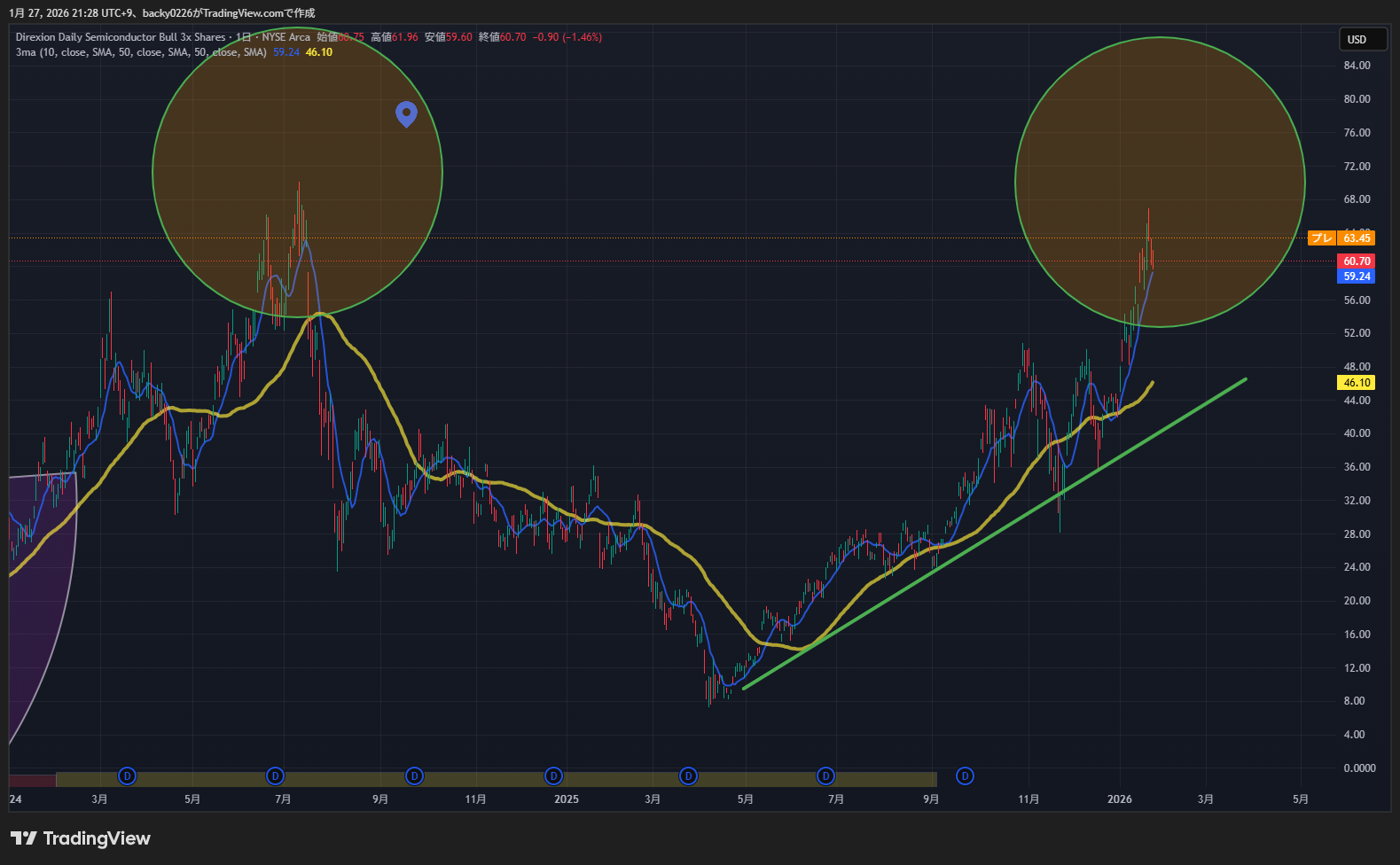Open dividend marker between 3月 and 5月 2025
The height and width of the screenshot is (865, 1400).
tap(688, 776)
